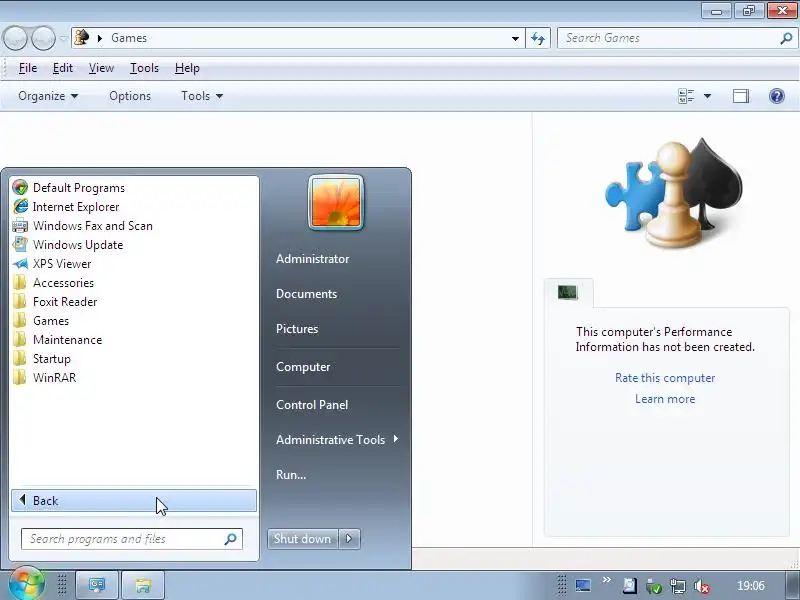Click the Rate this computer link
Image resolution: width=800 pixels, height=600 pixels.
(665, 378)
